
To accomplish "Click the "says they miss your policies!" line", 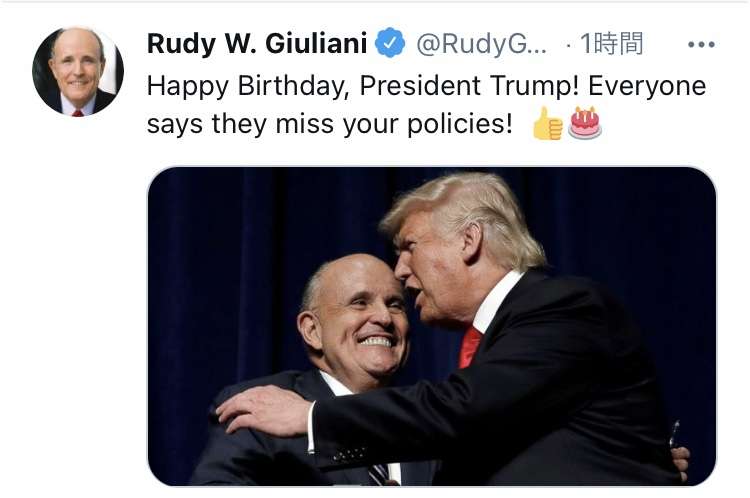I will point(329,124).
